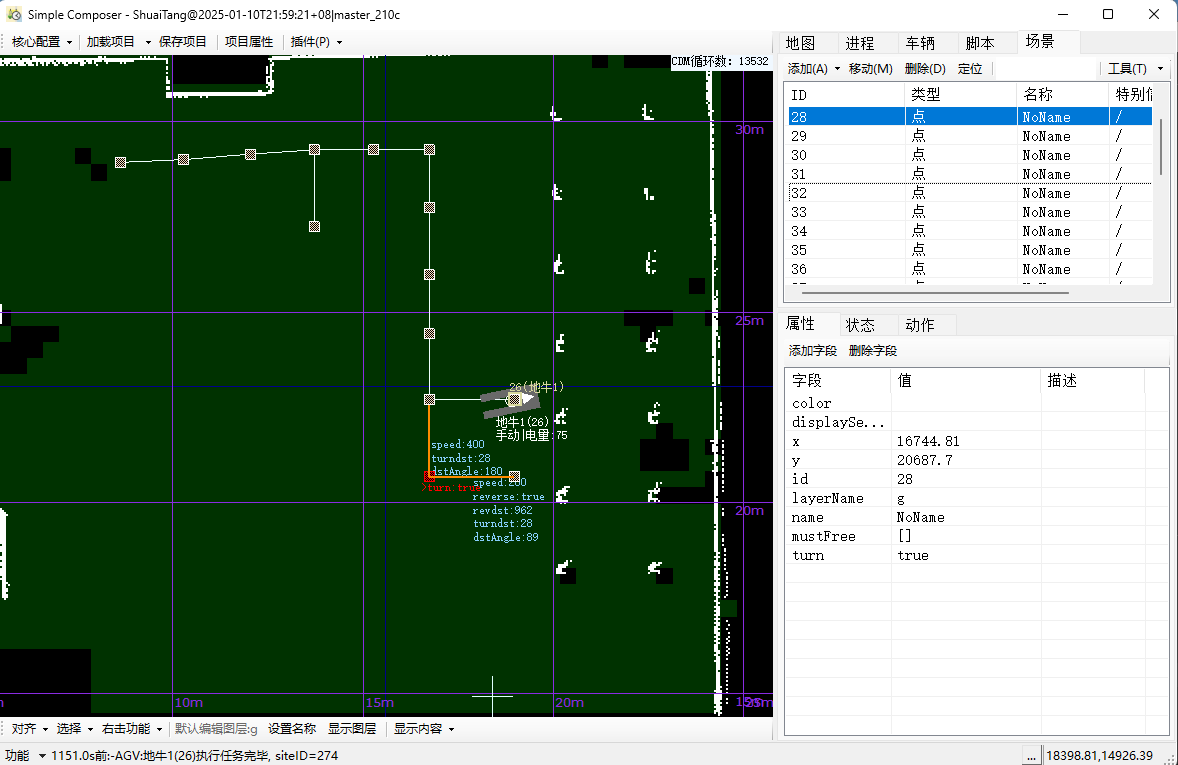
Task: Click the 删除(D) delete button
Action: click(x=924, y=69)
